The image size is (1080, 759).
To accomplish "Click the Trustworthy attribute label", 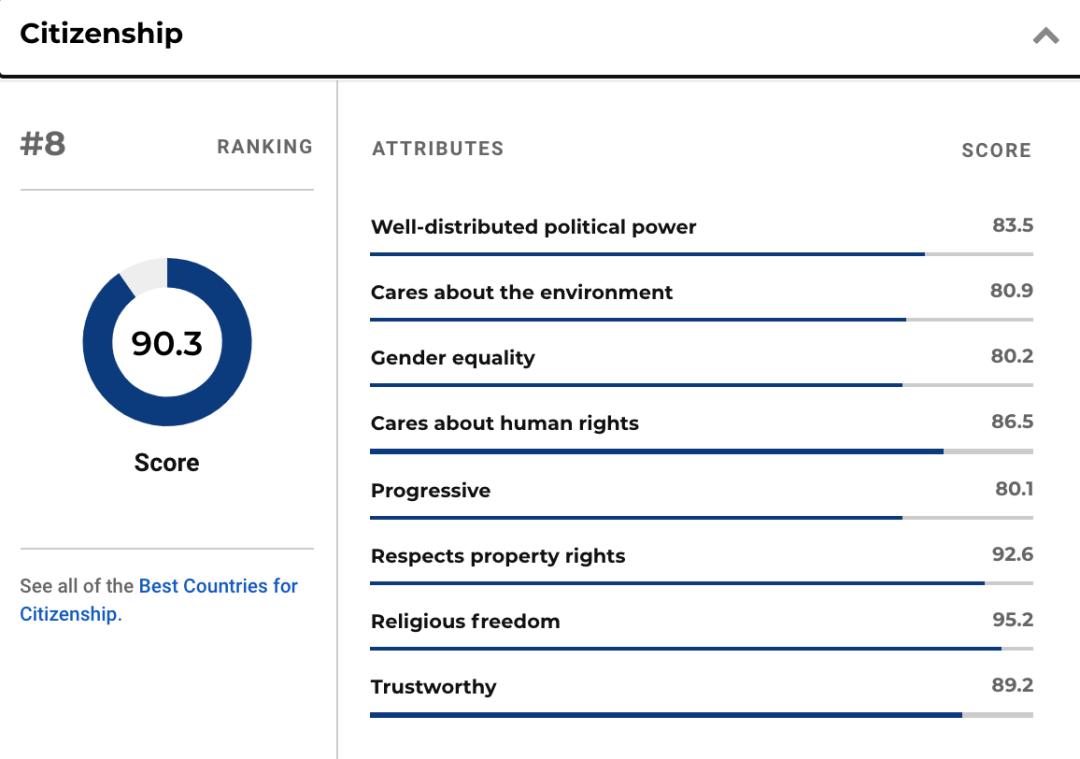I will tap(433, 687).
